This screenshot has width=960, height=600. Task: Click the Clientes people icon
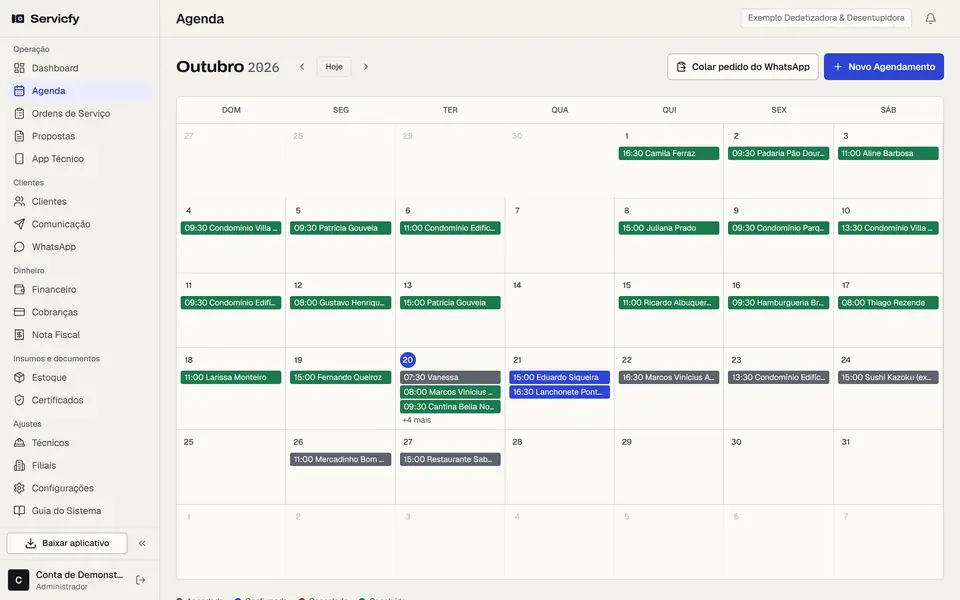coord(20,201)
